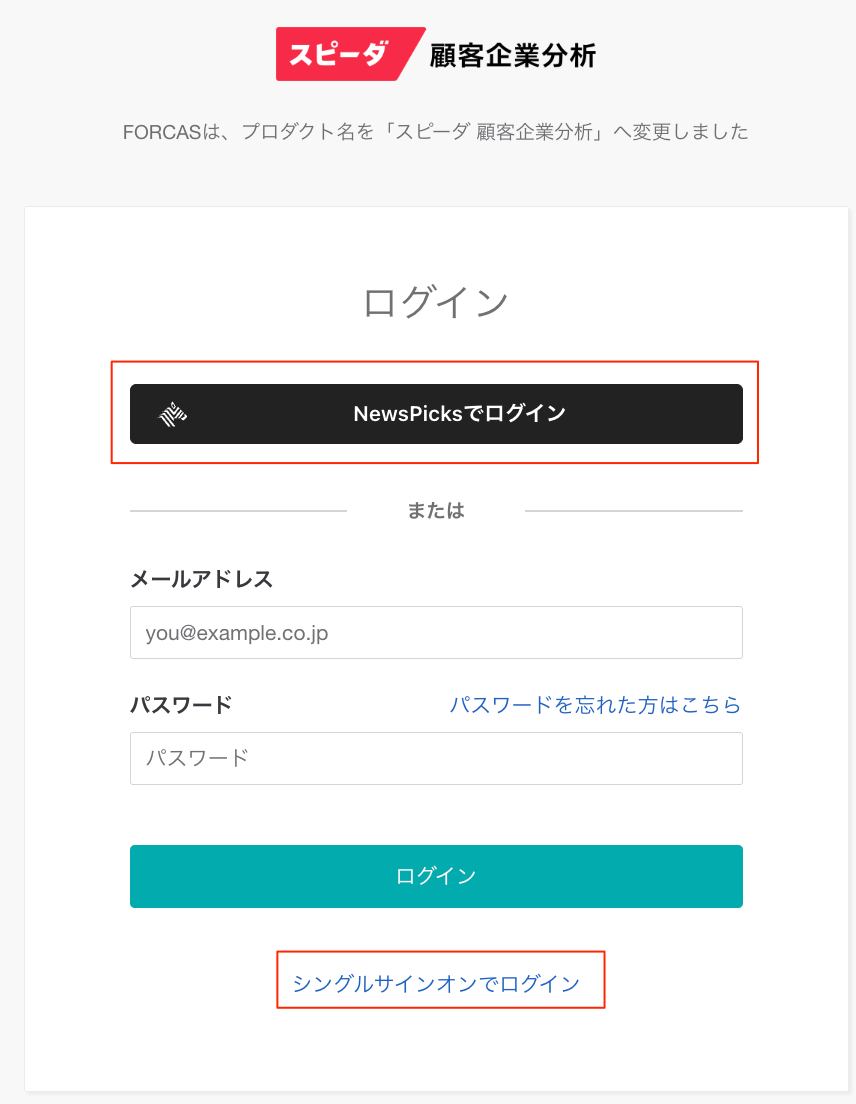Click the NewsPicks logo icon

[174, 414]
